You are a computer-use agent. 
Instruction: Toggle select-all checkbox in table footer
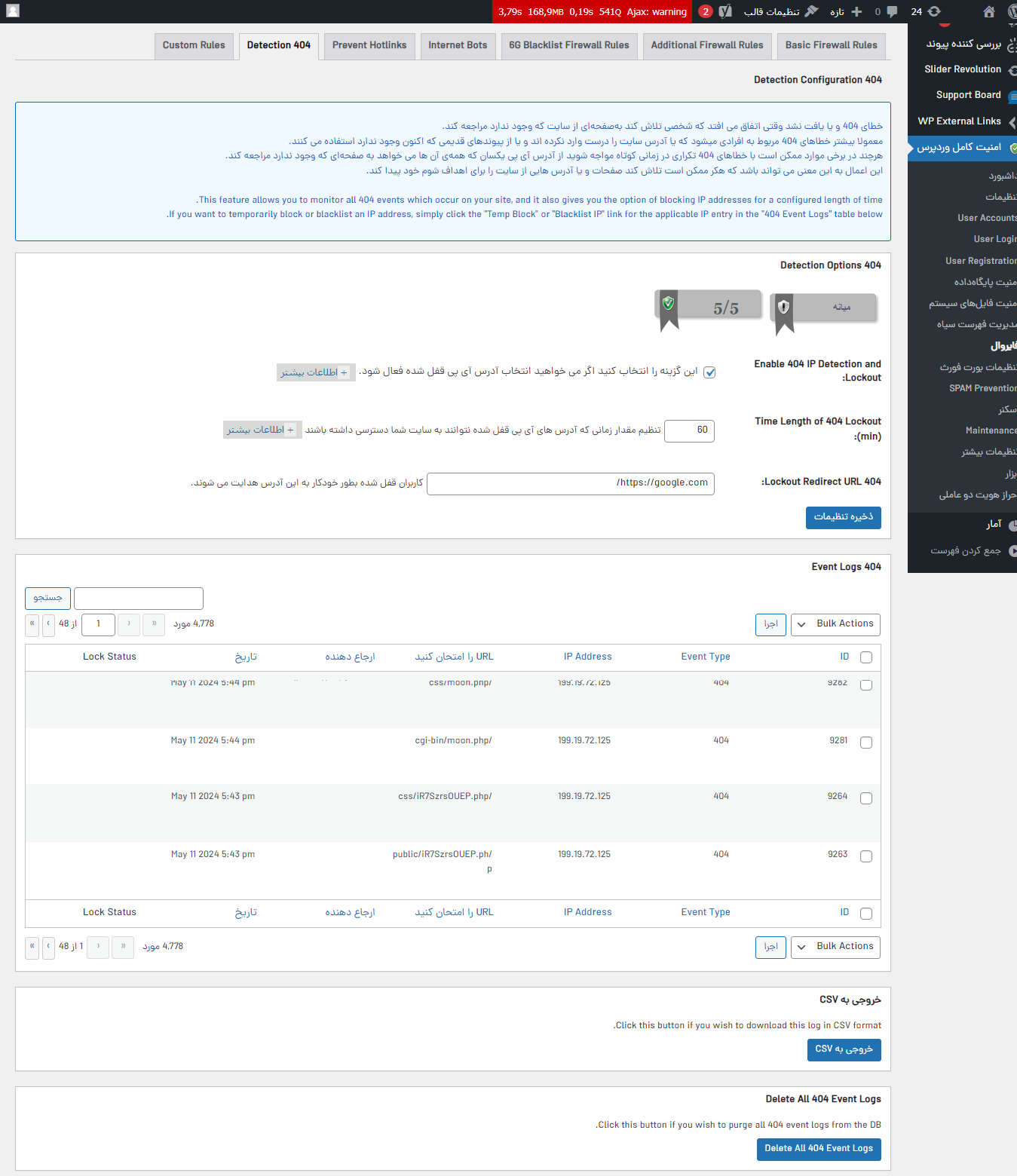point(866,914)
